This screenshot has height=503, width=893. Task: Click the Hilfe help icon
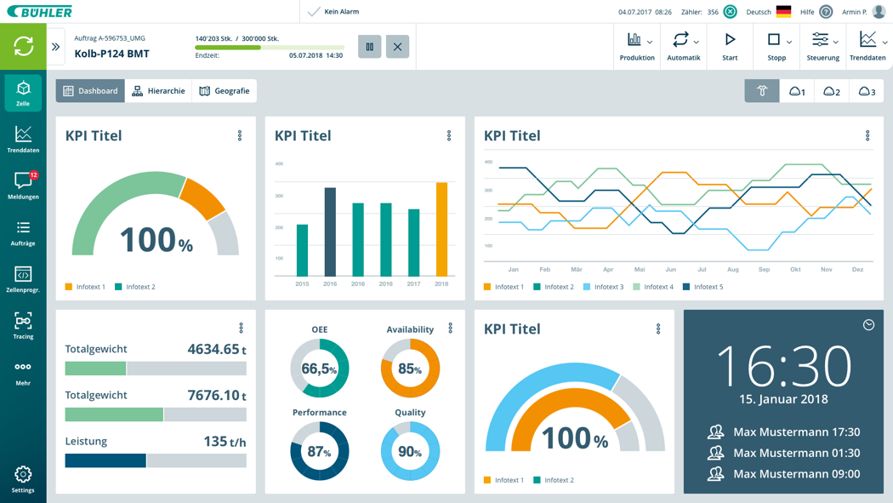click(x=826, y=12)
